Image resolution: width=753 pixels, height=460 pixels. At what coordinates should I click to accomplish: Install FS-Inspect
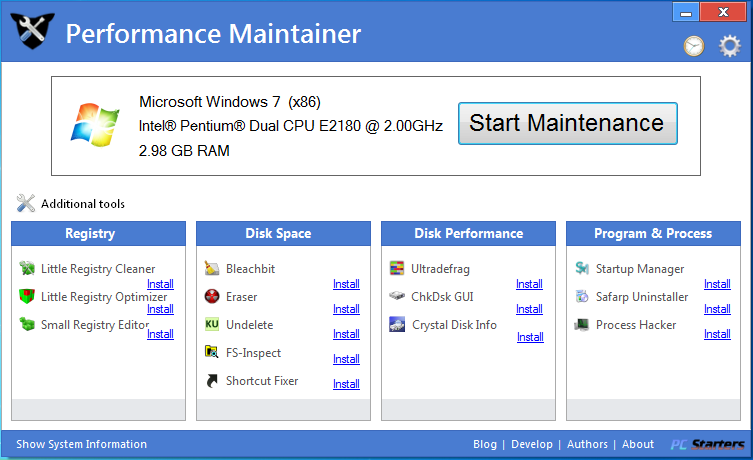pos(346,359)
